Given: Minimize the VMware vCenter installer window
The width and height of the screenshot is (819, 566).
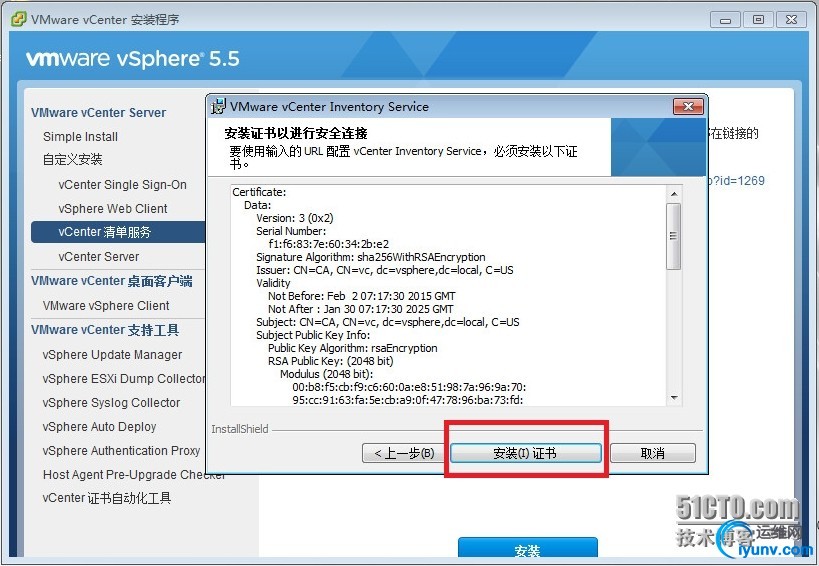Looking at the screenshot, I should tap(725, 20).
